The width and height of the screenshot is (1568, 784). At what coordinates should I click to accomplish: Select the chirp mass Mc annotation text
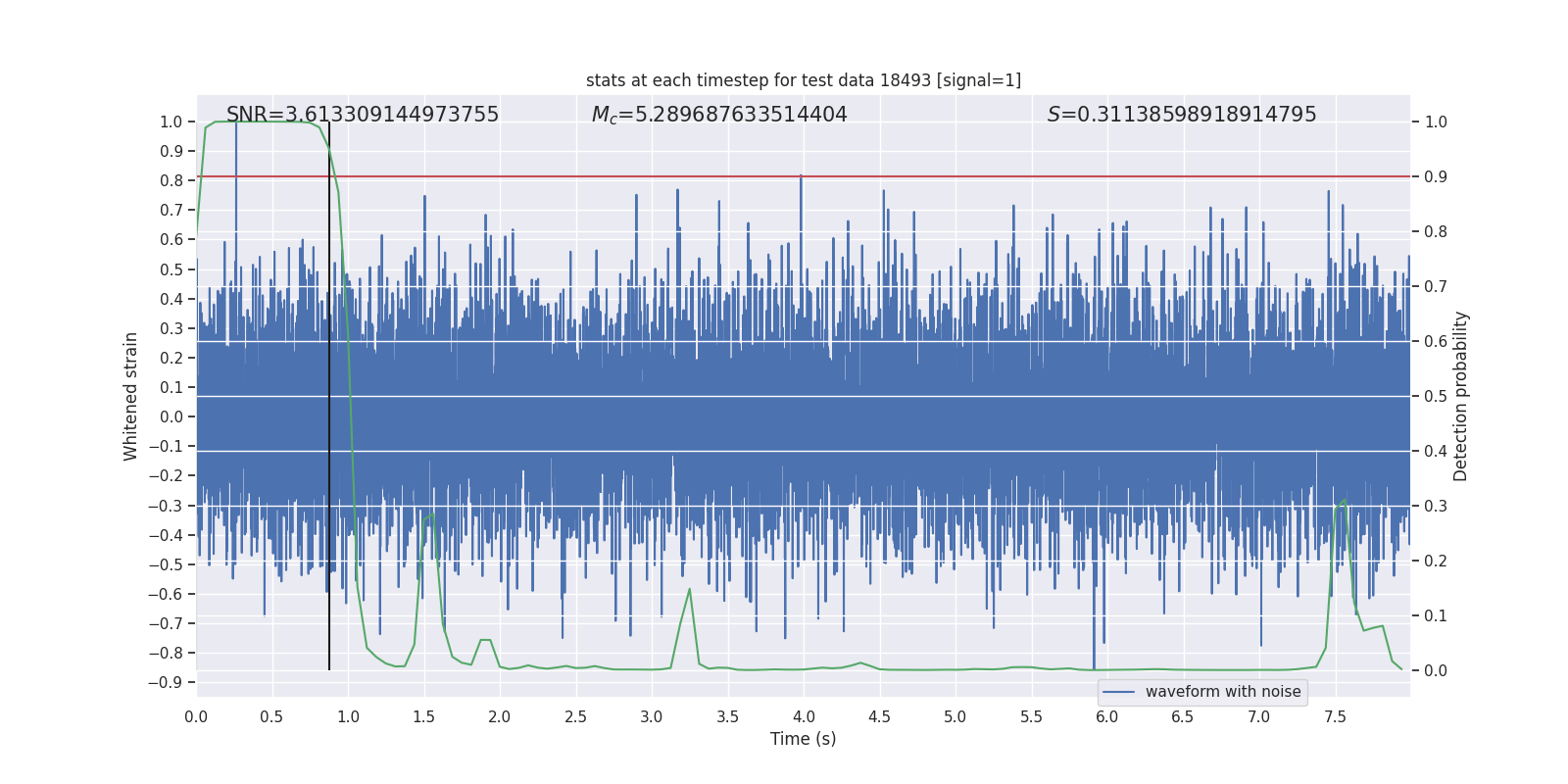(719, 115)
